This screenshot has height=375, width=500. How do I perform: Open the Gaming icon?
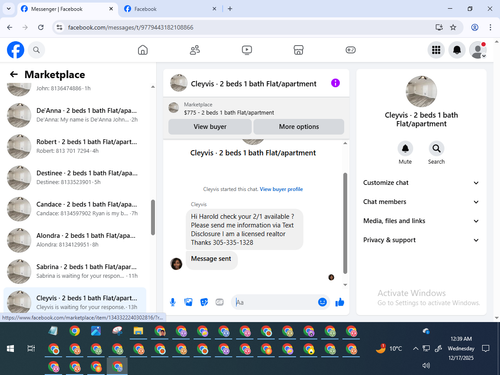(x=350, y=50)
